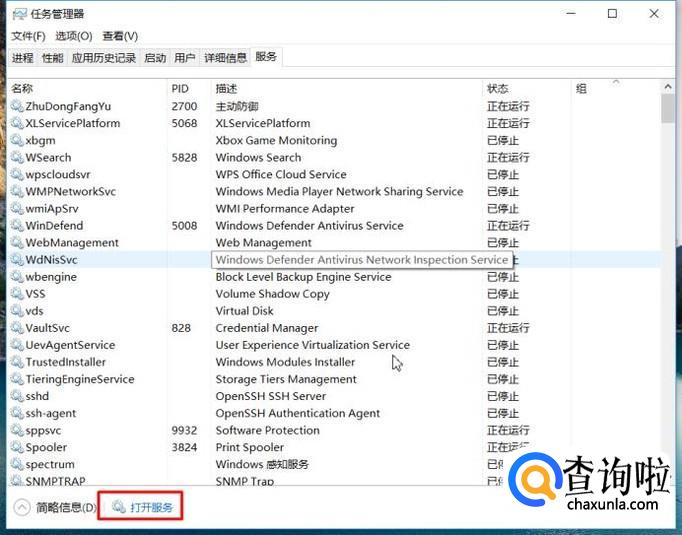Viewport: 682px width, 535px height.
Task: Switch to the 启动 tab
Action: pyautogui.click(x=155, y=58)
